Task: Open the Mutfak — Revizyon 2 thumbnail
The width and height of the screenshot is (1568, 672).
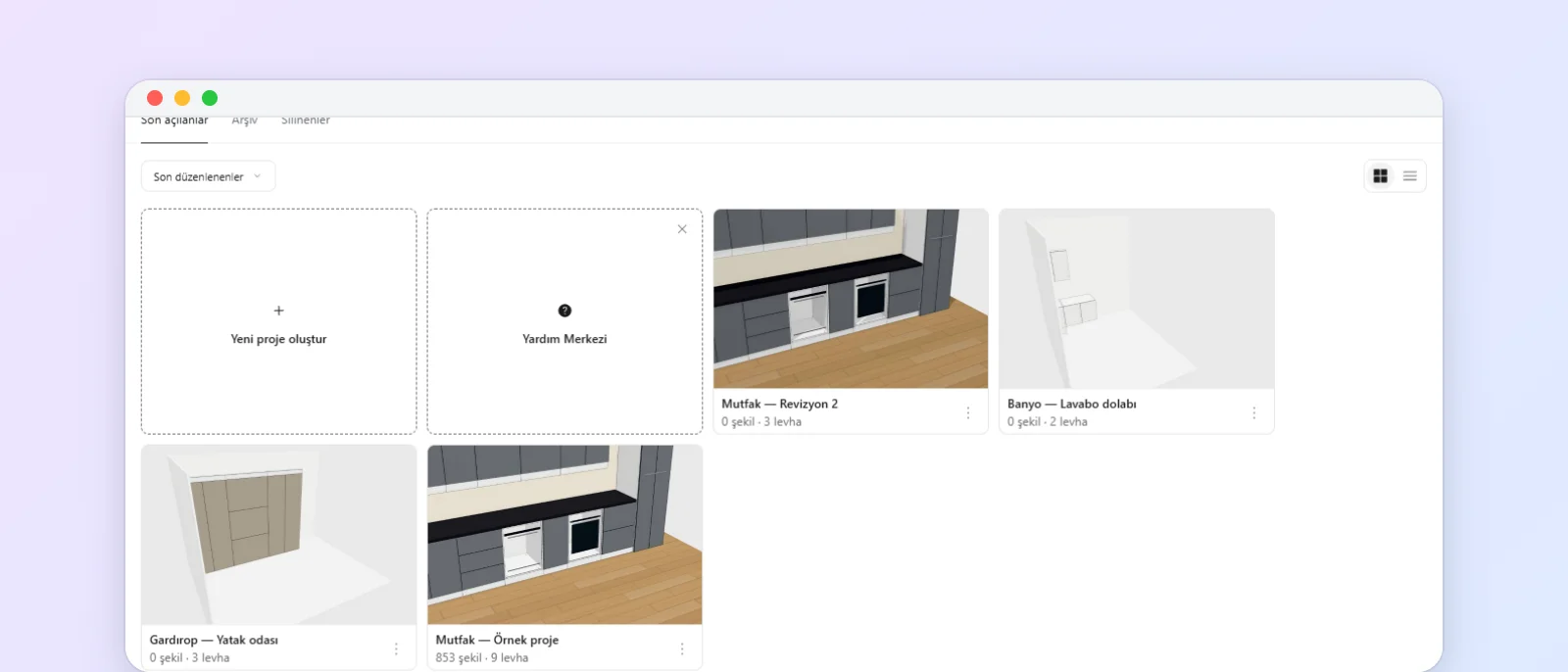Action: click(851, 299)
